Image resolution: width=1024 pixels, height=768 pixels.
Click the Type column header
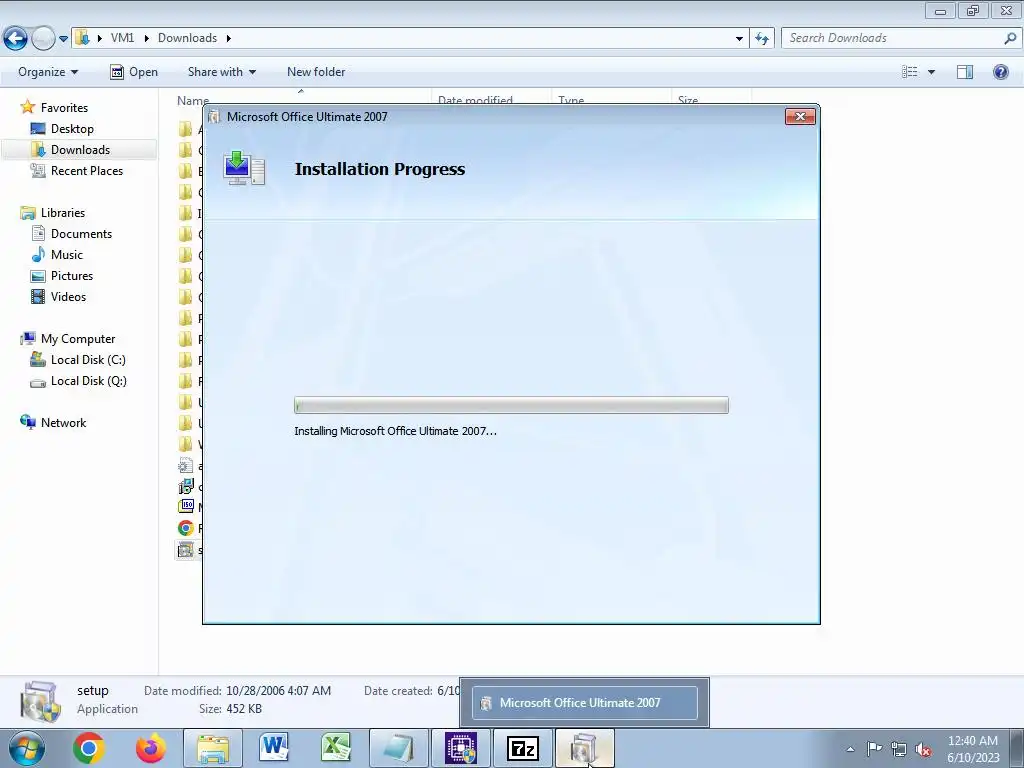571,100
